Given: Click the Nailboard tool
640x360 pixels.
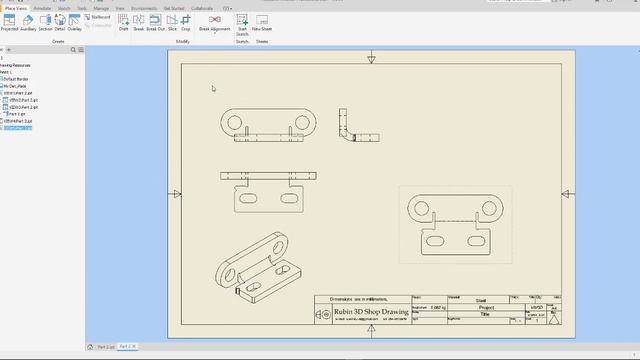Looking at the screenshot, I should tap(98, 17).
